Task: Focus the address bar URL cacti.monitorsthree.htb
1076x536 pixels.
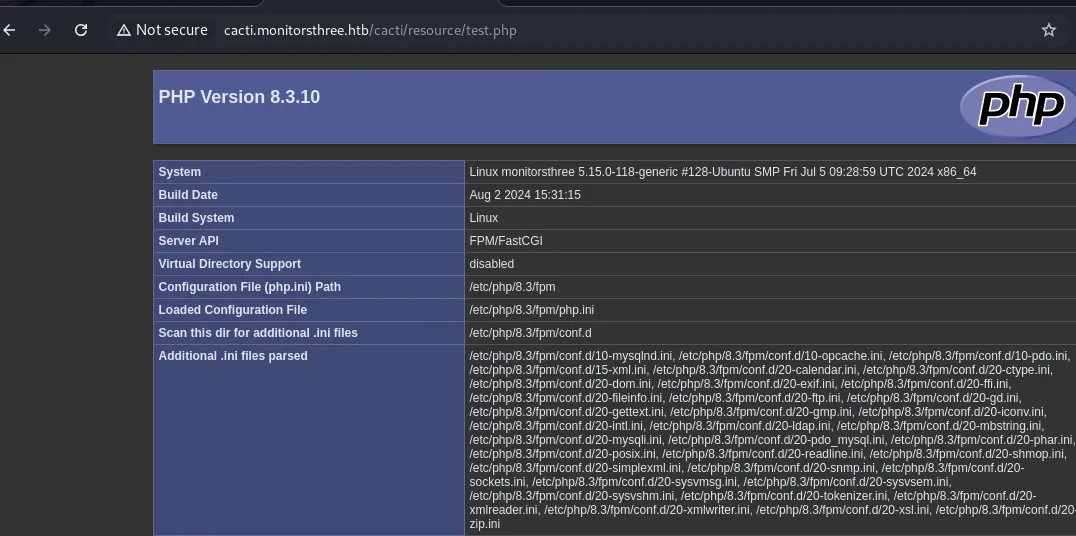Action: [370, 30]
